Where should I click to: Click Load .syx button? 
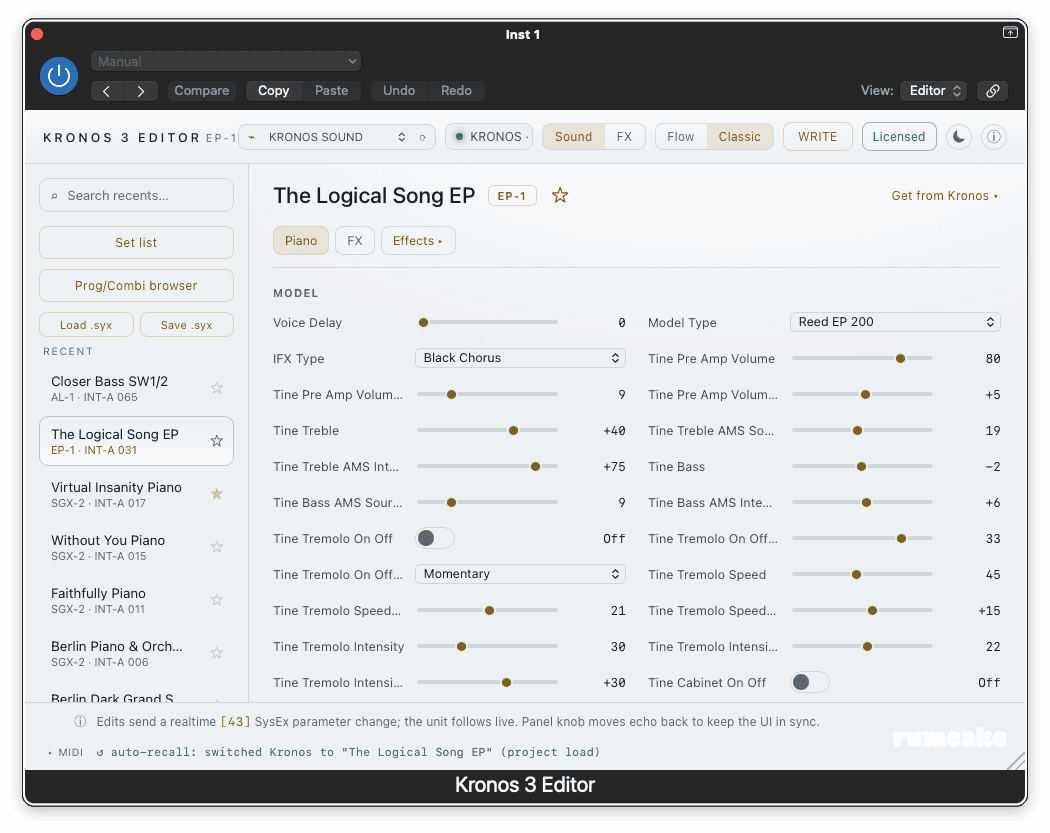click(x=86, y=325)
